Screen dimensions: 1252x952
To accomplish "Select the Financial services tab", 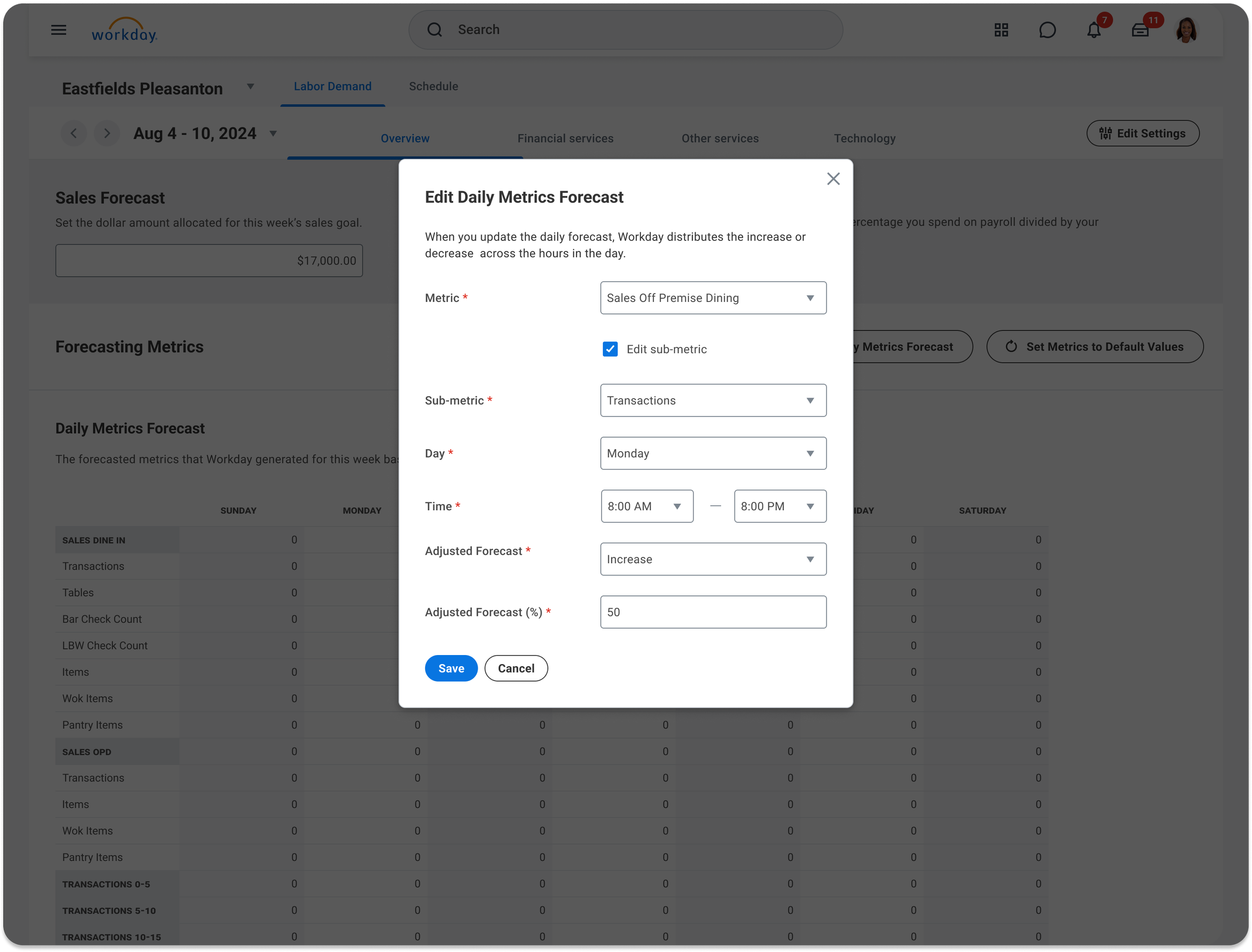I will tap(565, 139).
